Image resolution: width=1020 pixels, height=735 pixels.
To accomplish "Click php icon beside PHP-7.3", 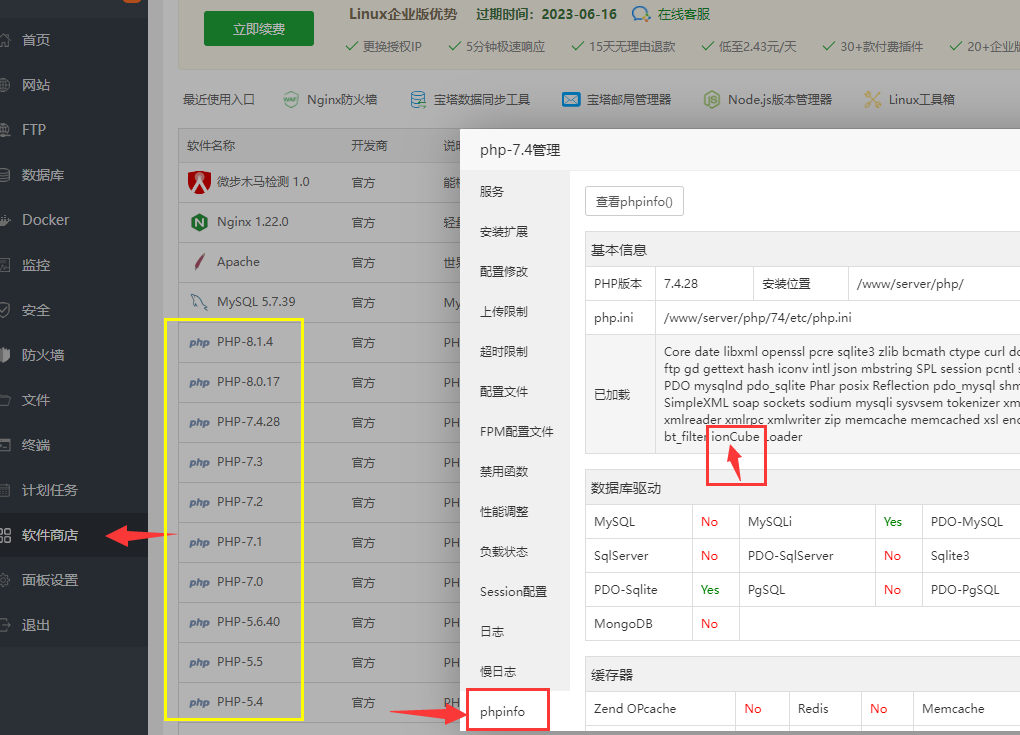I will pos(200,462).
